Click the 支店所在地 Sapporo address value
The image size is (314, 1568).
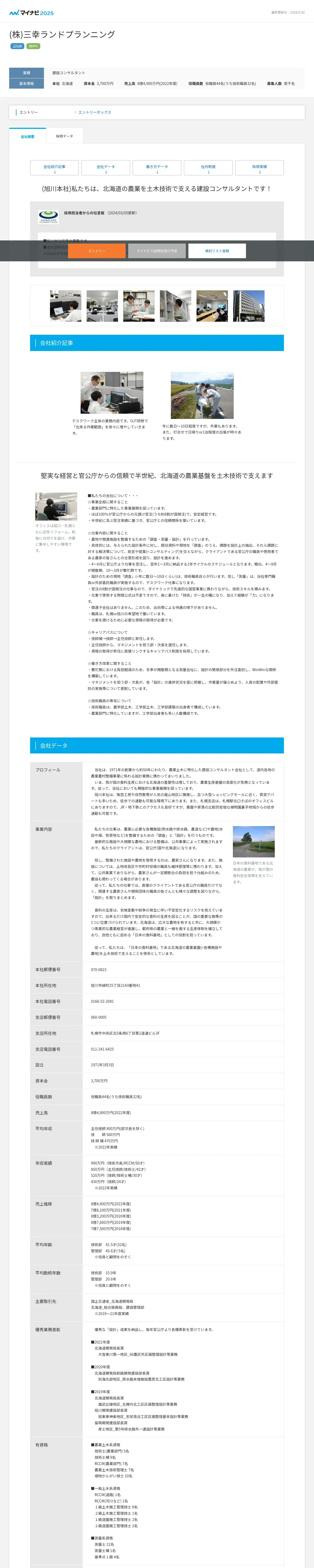click(125, 1033)
